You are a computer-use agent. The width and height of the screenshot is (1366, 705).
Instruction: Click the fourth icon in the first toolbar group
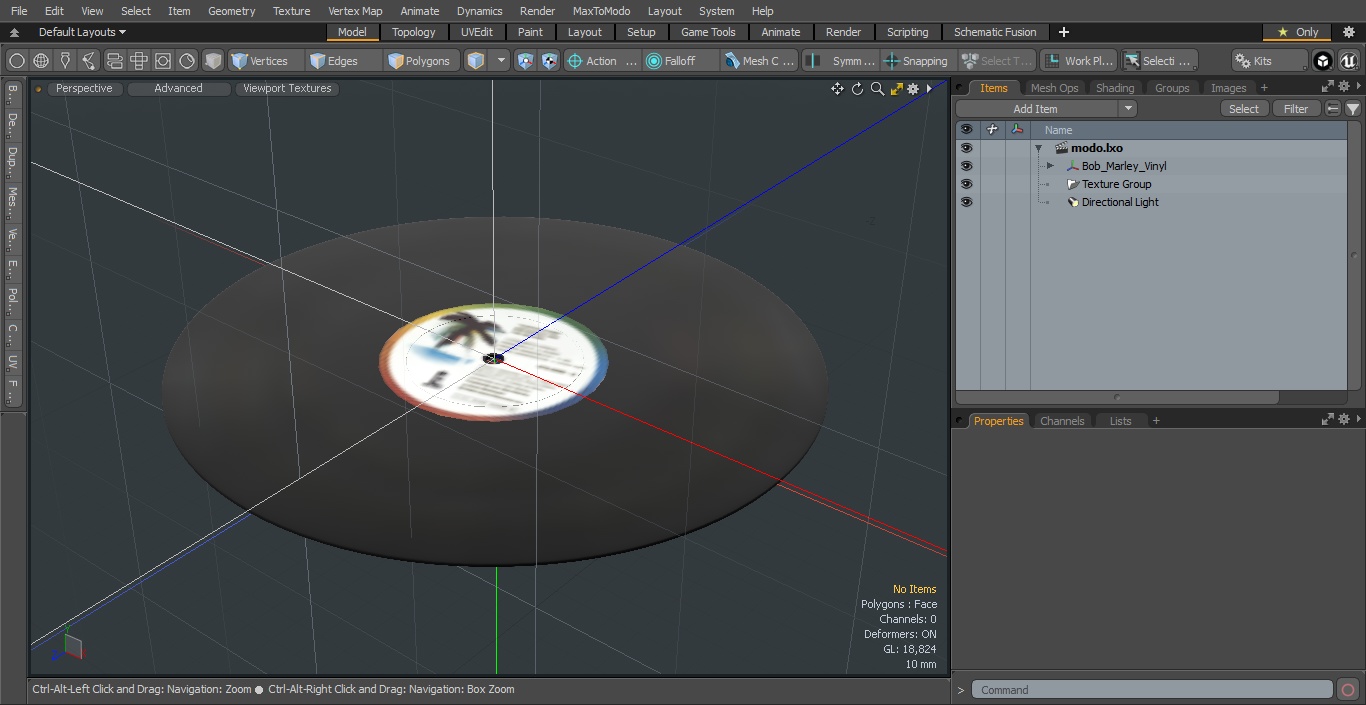(x=89, y=61)
